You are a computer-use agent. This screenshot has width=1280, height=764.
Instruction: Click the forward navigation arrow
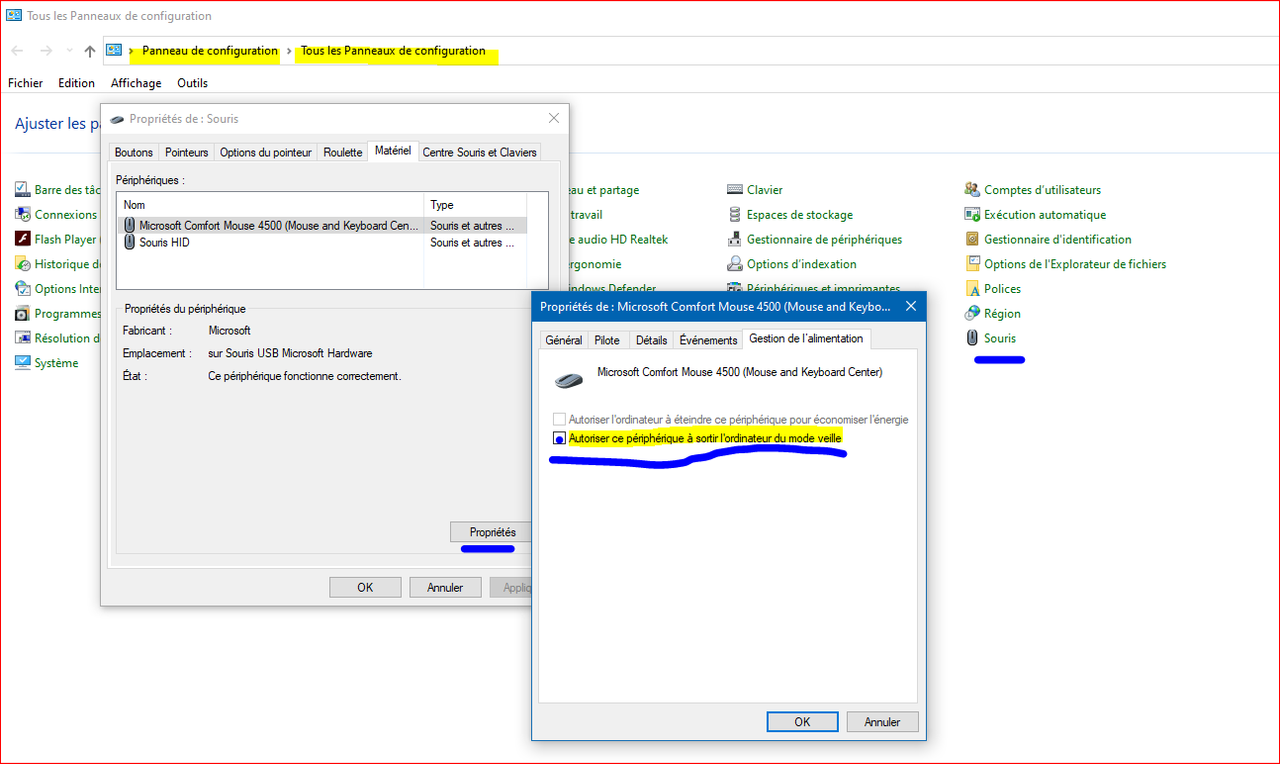45,51
